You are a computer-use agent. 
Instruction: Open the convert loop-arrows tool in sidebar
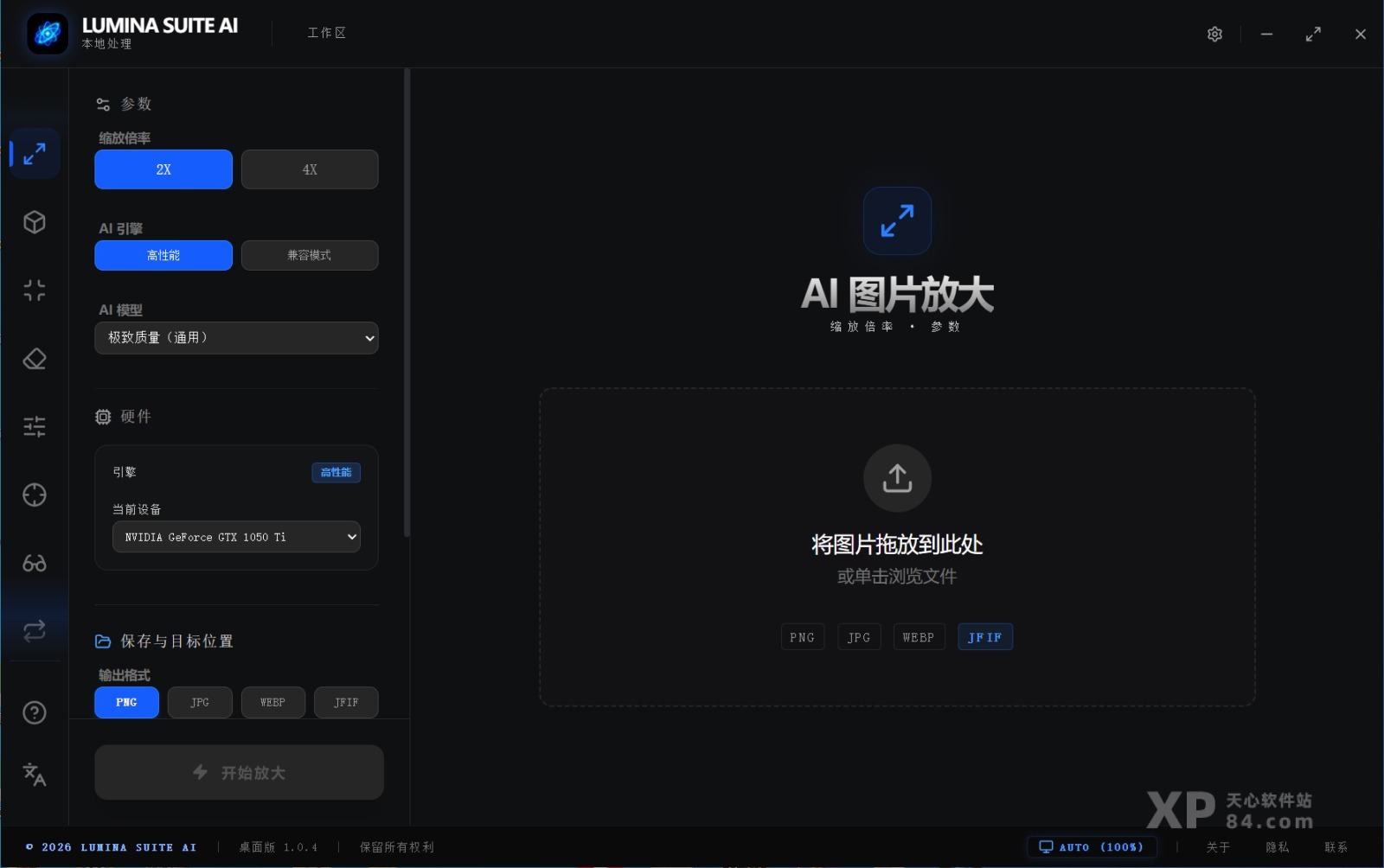click(x=35, y=631)
